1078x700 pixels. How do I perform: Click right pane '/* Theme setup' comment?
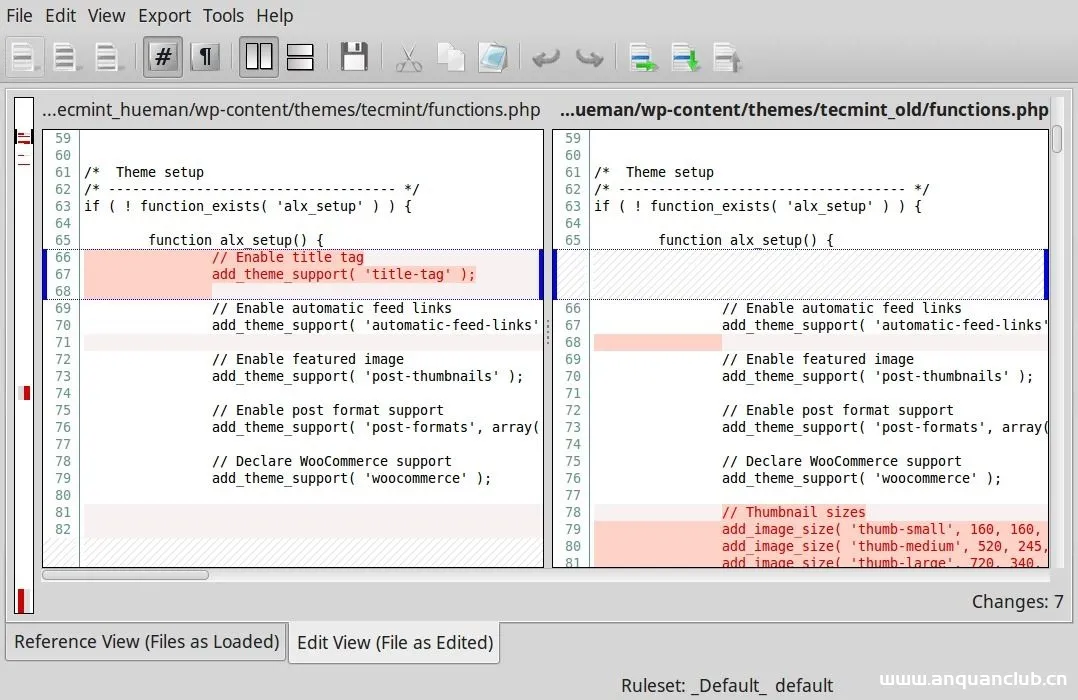[654, 172]
